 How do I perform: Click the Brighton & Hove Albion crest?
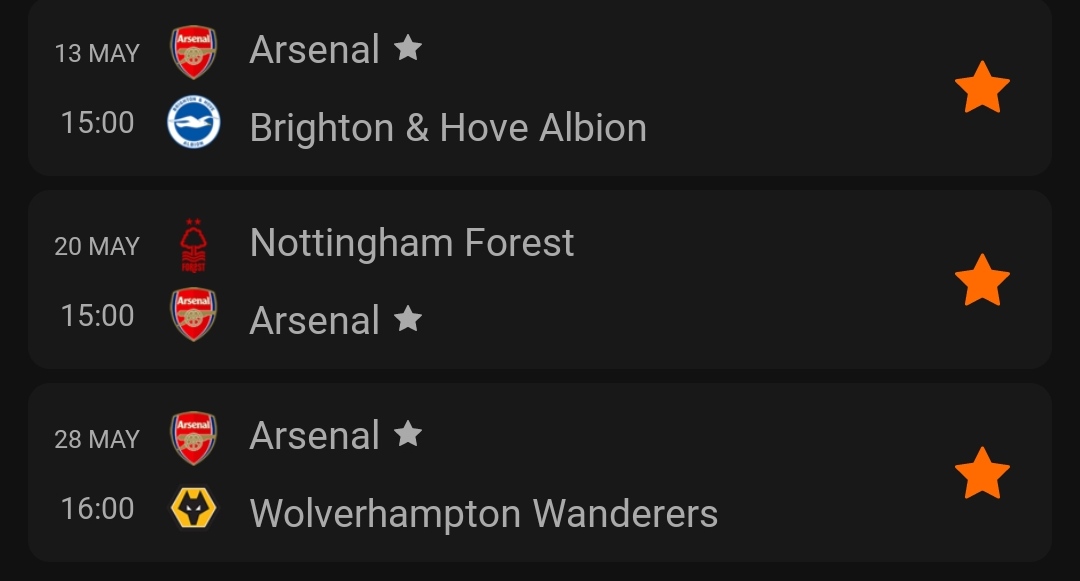tap(194, 122)
